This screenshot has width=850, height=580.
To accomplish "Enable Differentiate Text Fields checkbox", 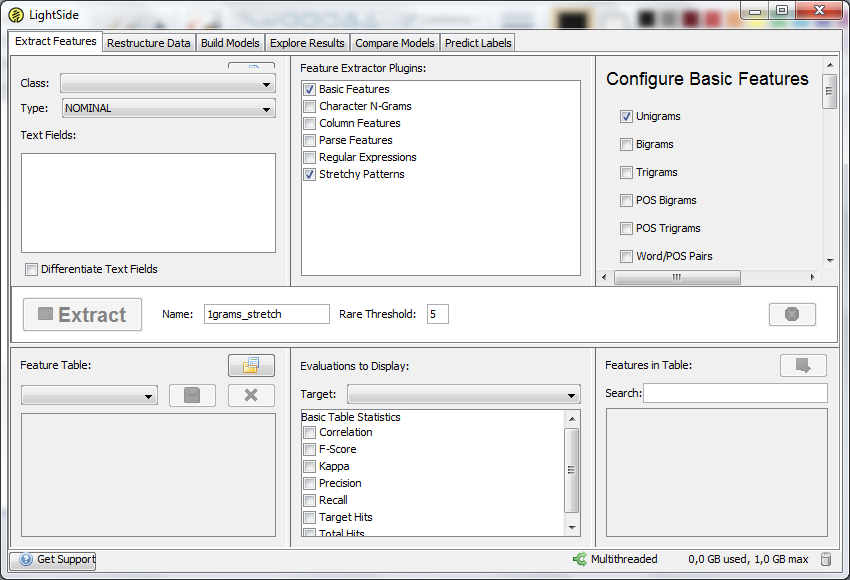I will click(x=31, y=269).
